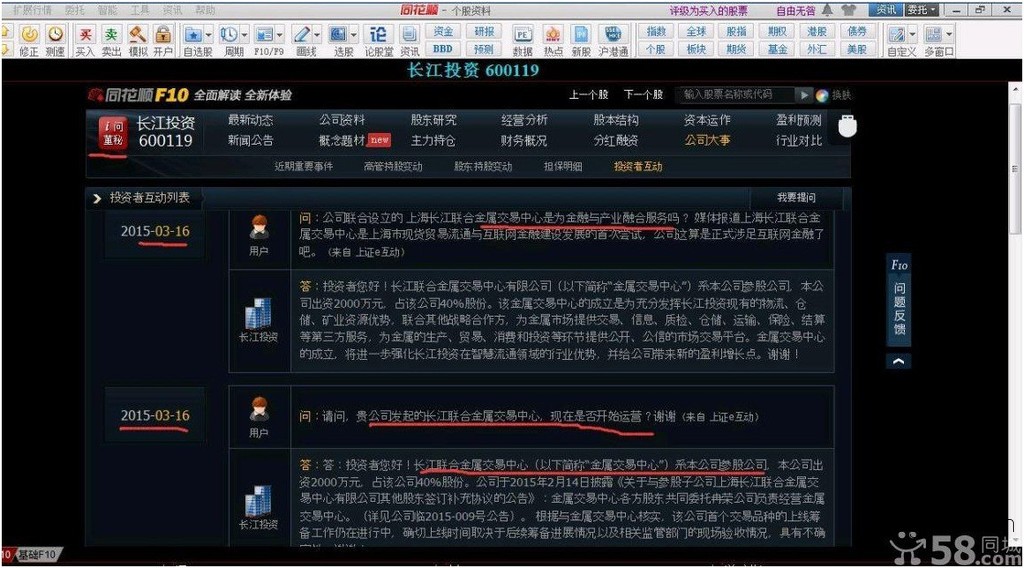
Task: Expand the 选股 dropdown arrow
Action: (x=354, y=35)
